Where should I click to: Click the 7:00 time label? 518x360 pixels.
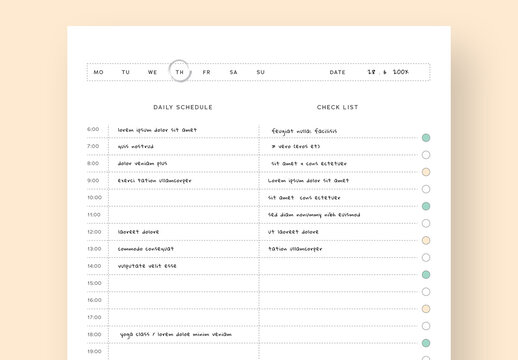click(93, 146)
